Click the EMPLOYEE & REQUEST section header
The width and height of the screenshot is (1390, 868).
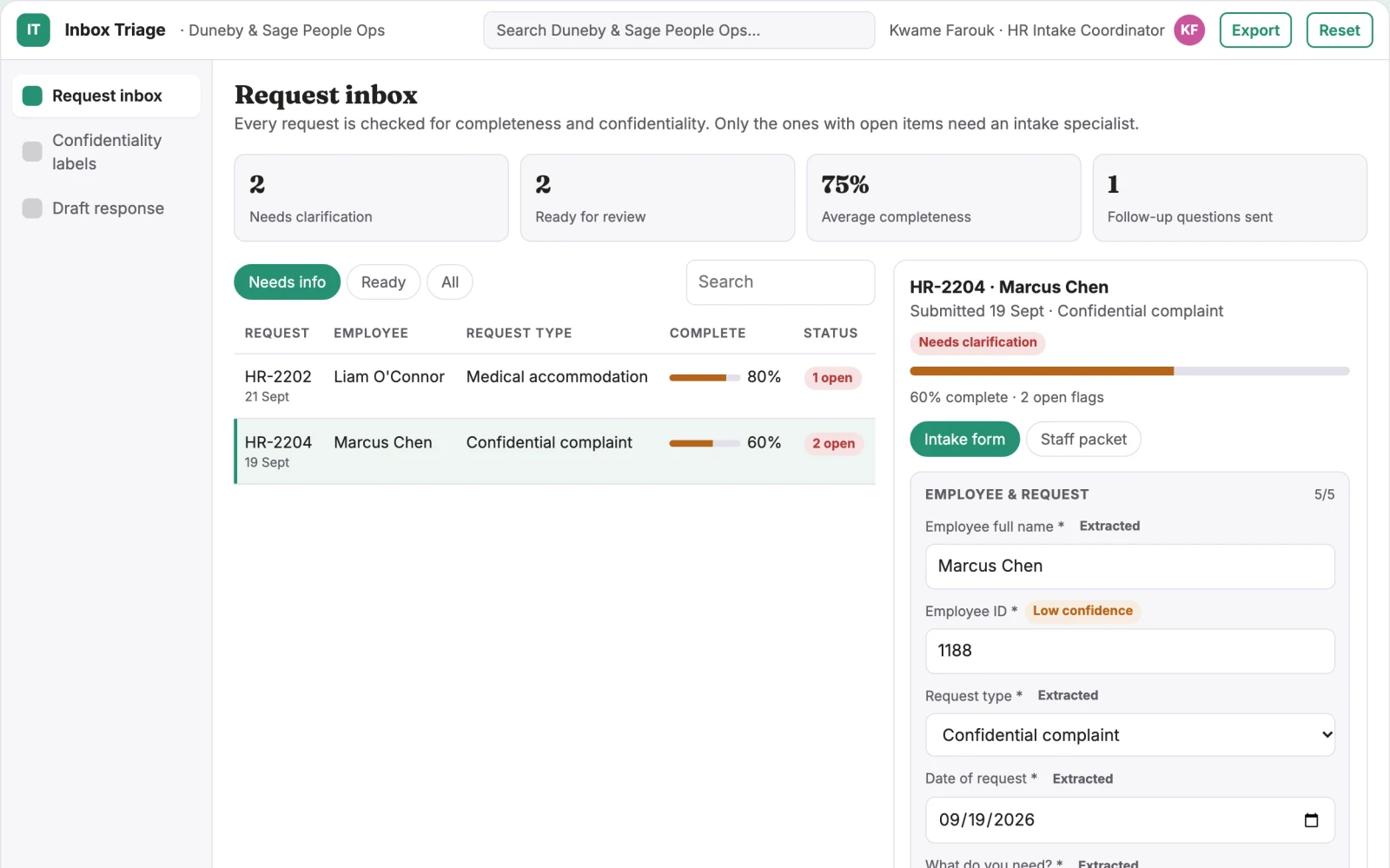[x=1007, y=494]
